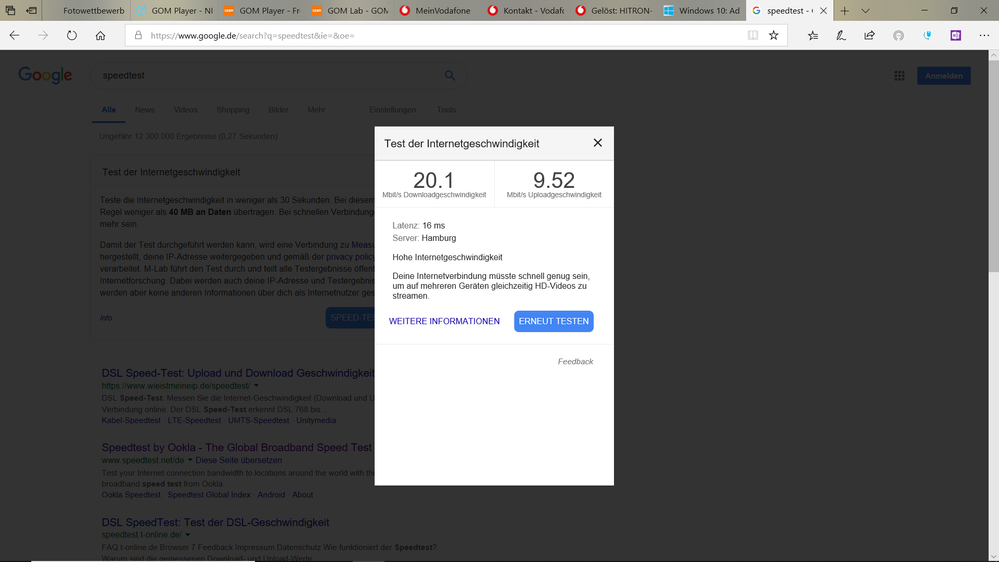The image size is (999, 562).
Task: Open the LTE-Speedtest sitelink
Action: click(194, 421)
